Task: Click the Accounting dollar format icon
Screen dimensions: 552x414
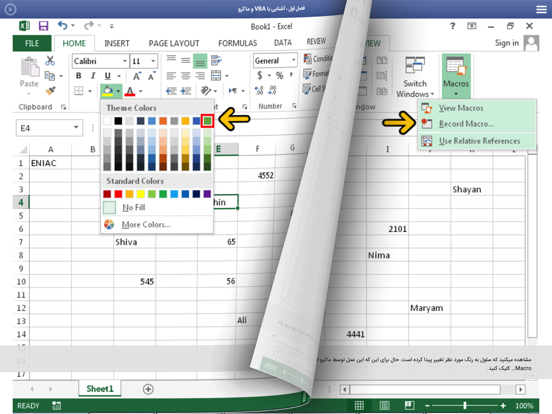Action: pos(260,75)
